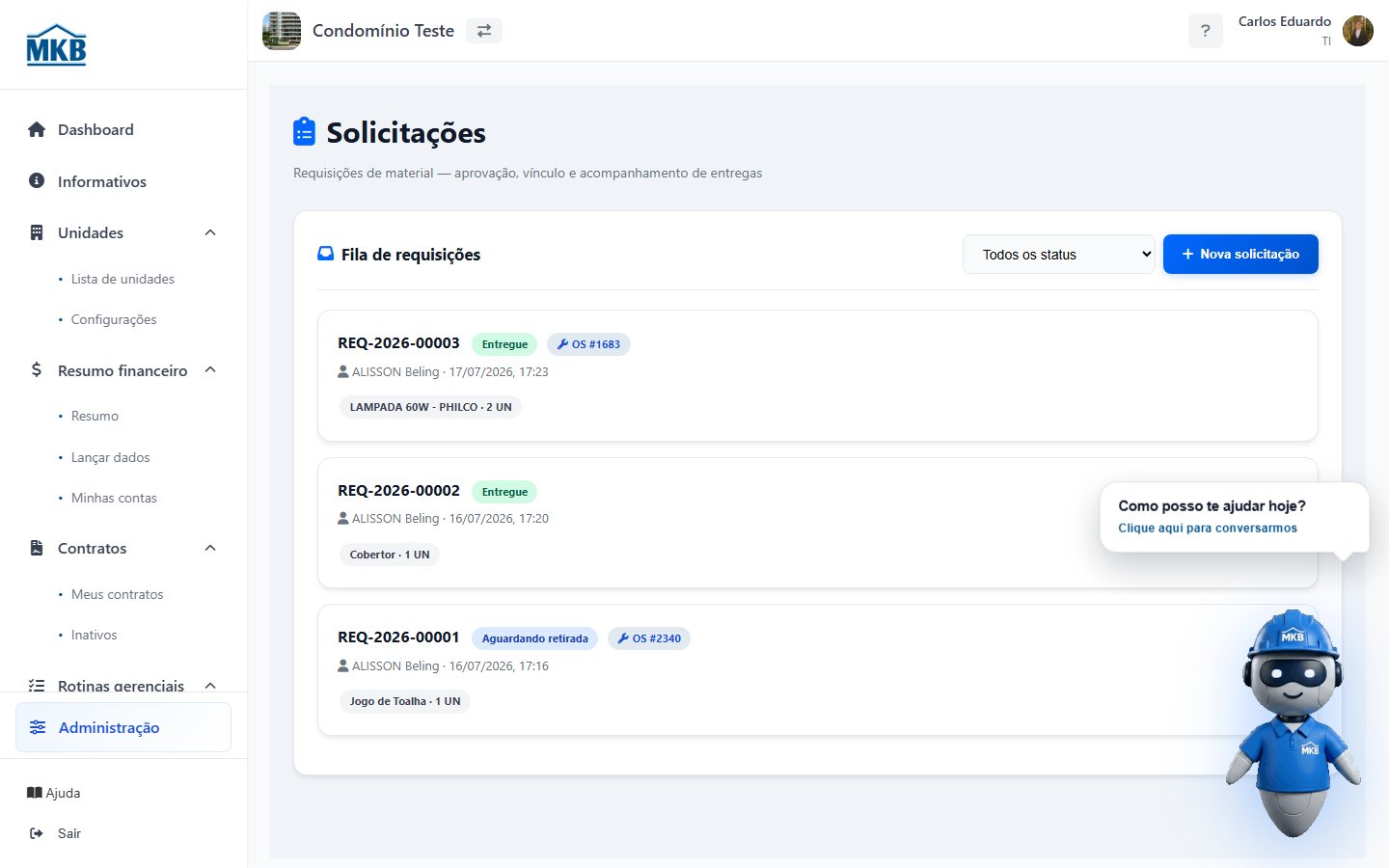Open Minhas contas menu item
The image size is (1389, 868).
114,498
